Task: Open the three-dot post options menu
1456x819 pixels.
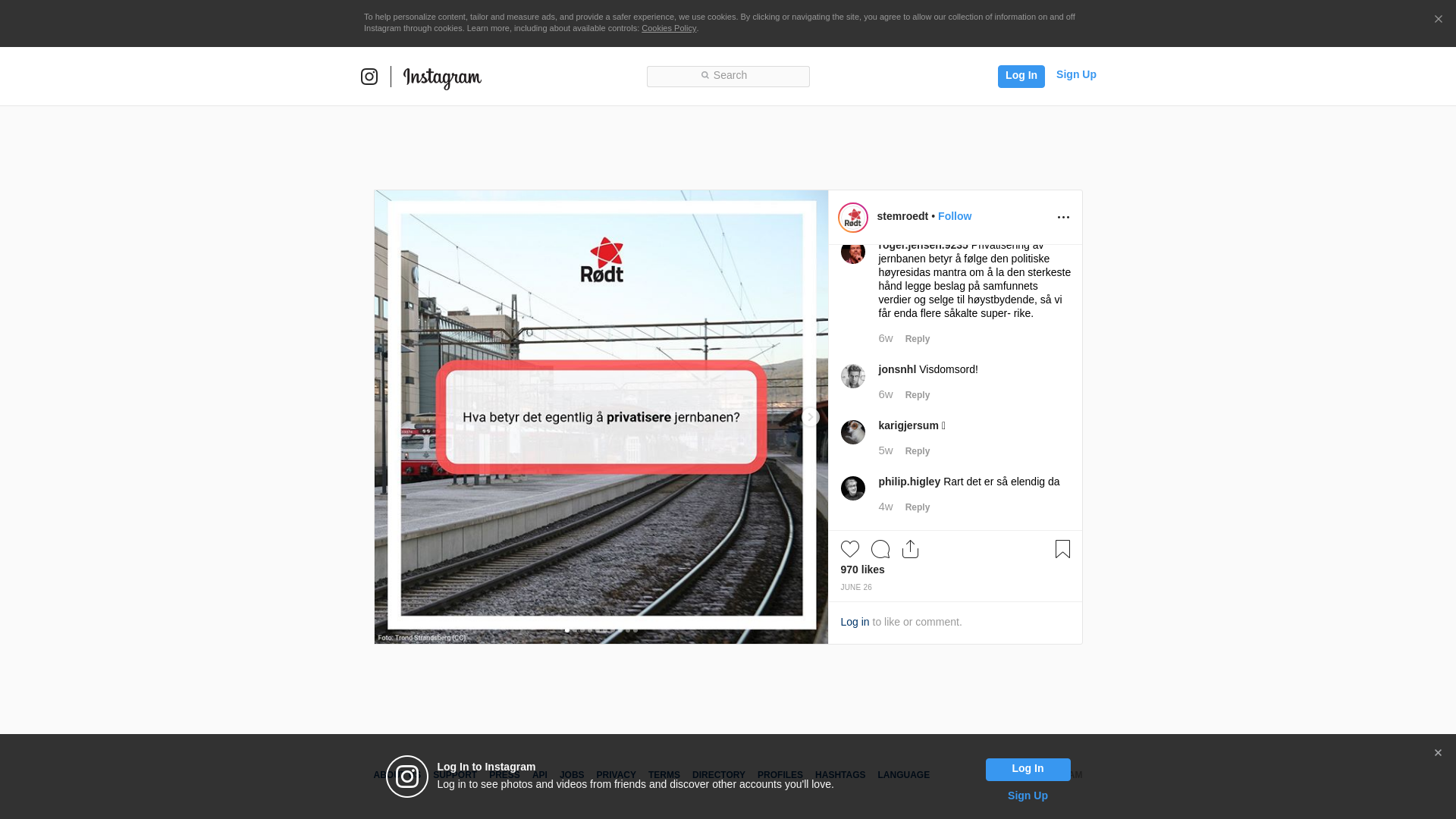Action: (1063, 218)
